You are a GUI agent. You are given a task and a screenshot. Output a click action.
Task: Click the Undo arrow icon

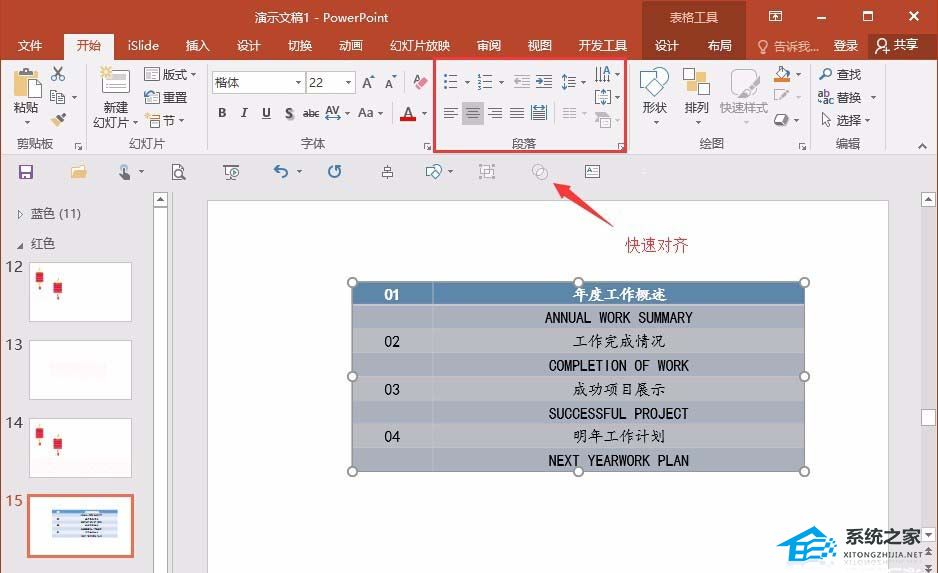pos(280,172)
